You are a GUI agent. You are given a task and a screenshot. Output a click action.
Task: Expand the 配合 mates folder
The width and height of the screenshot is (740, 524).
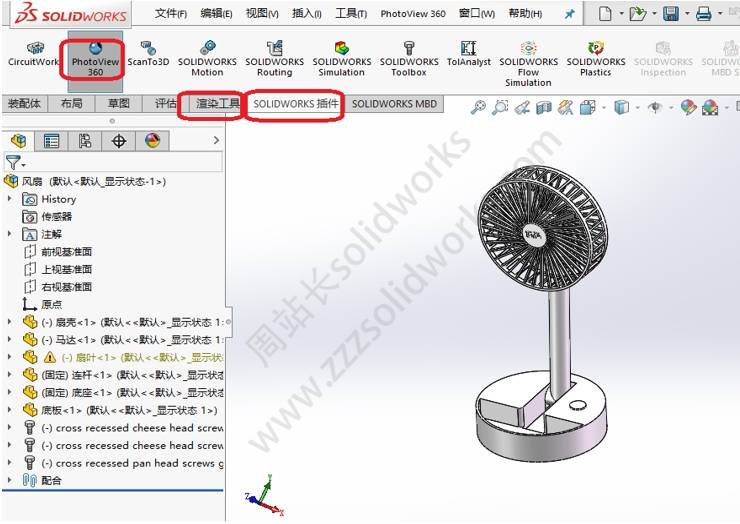pyautogui.click(x=9, y=480)
